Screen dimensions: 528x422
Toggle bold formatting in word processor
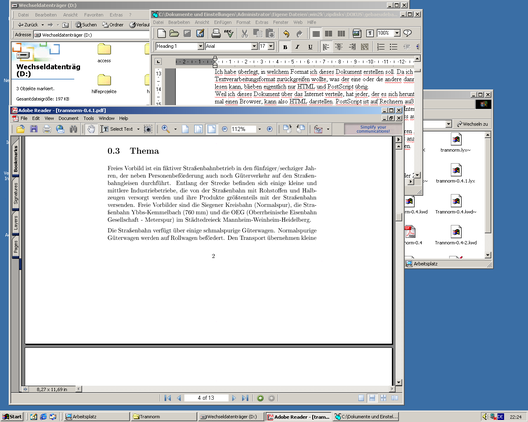pyautogui.click(x=285, y=47)
